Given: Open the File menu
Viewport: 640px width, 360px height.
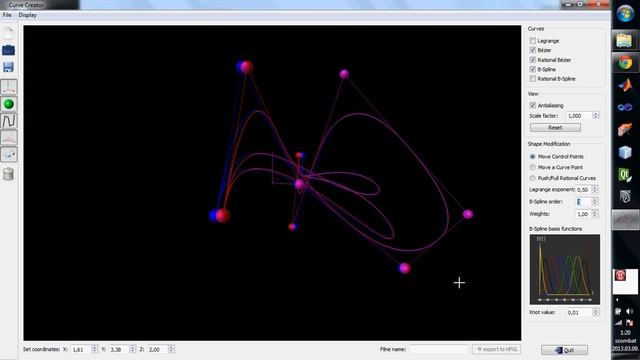Looking at the screenshot, I should [x=7, y=15].
